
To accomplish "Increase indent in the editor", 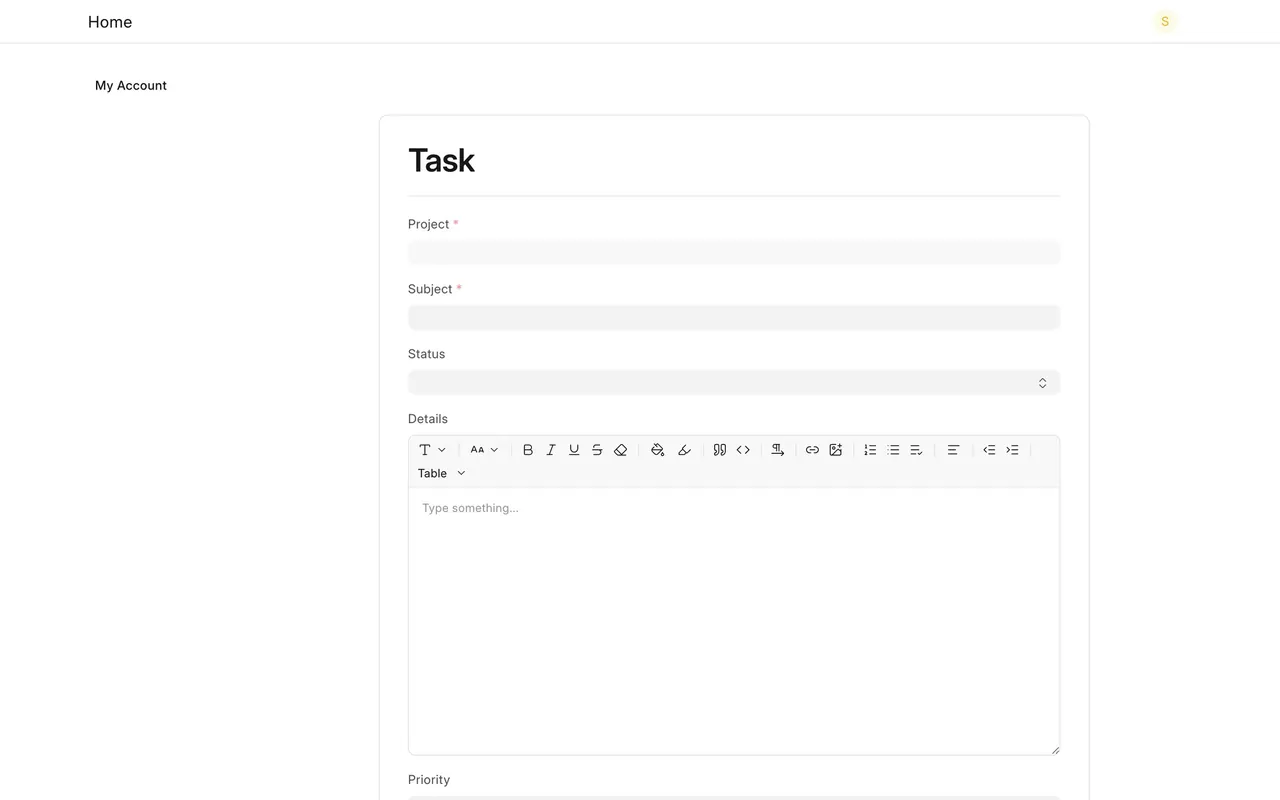I will [1012, 450].
